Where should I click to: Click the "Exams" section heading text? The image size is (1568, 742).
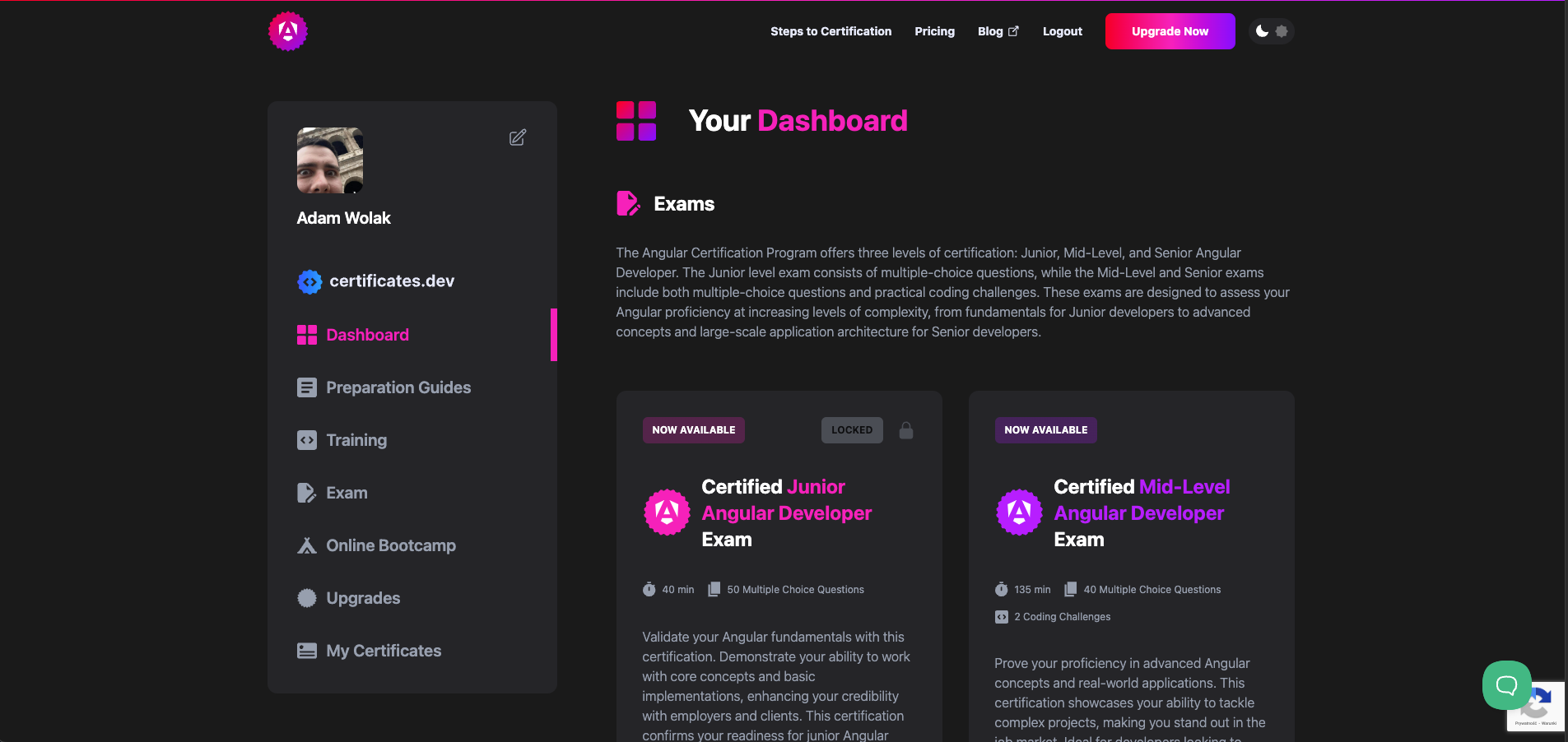[684, 204]
